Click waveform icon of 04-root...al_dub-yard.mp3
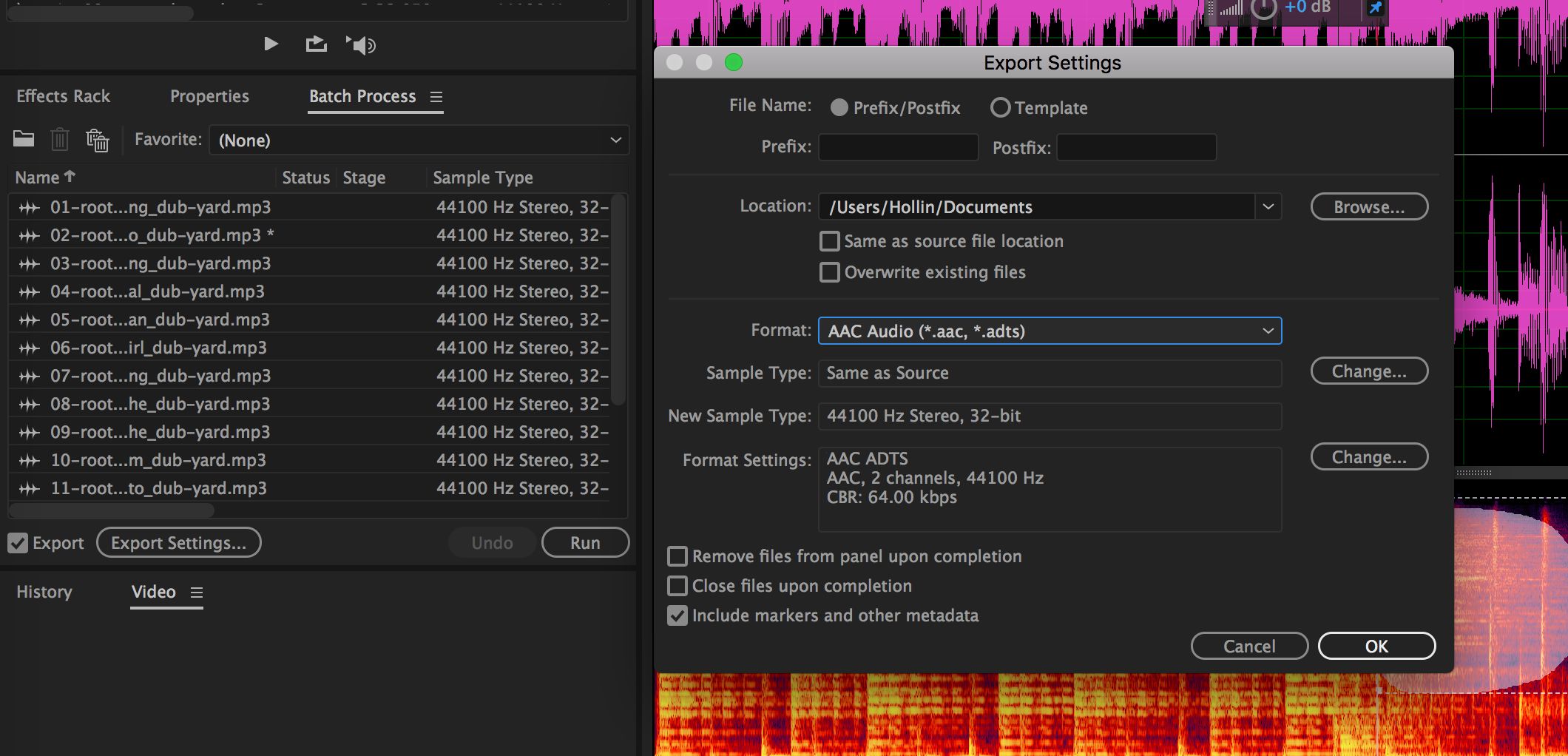Image resolution: width=1568 pixels, height=756 pixels. (x=29, y=292)
